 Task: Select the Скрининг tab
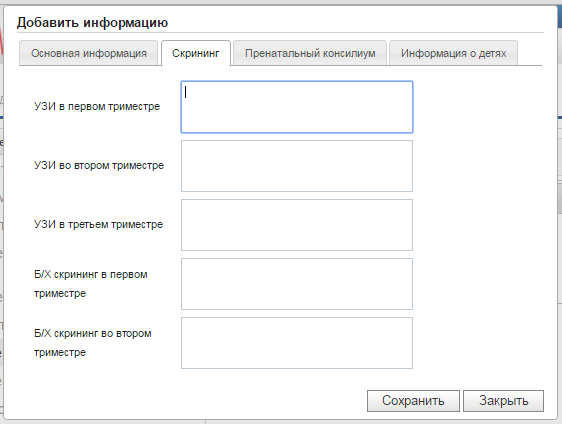coord(196,53)
